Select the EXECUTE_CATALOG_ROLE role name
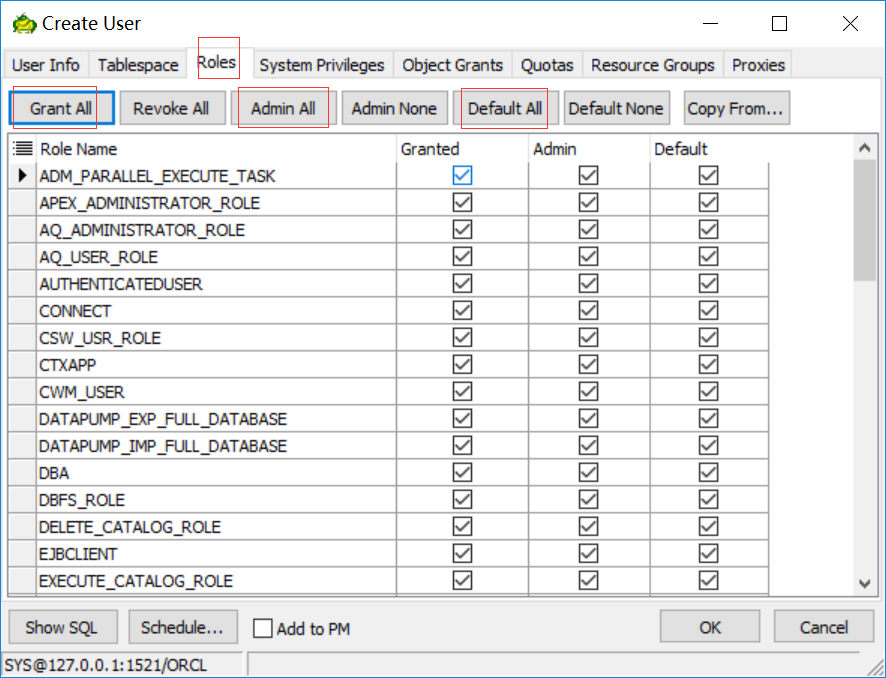 pyautogui.click(x=136, y=582)
